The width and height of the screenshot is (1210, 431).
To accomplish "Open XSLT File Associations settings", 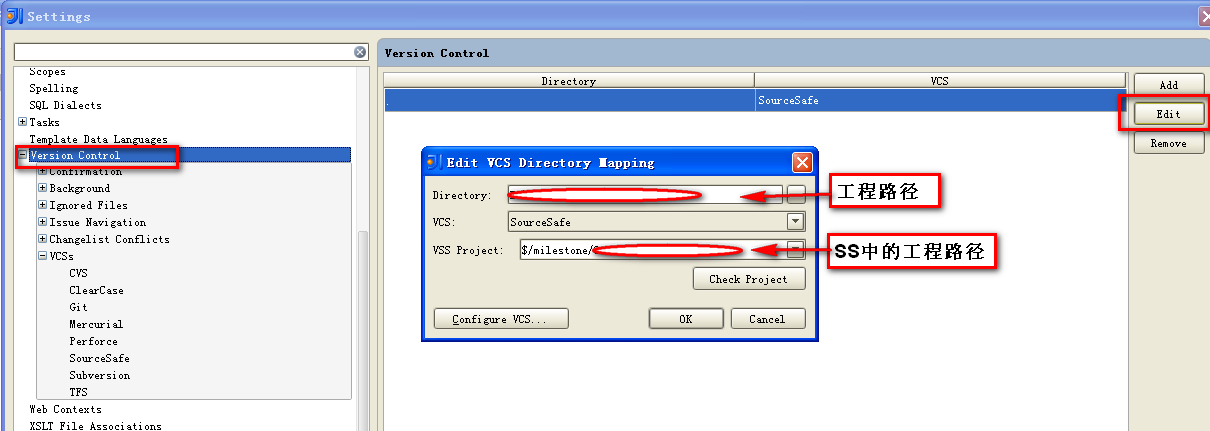I will point(96,426).
